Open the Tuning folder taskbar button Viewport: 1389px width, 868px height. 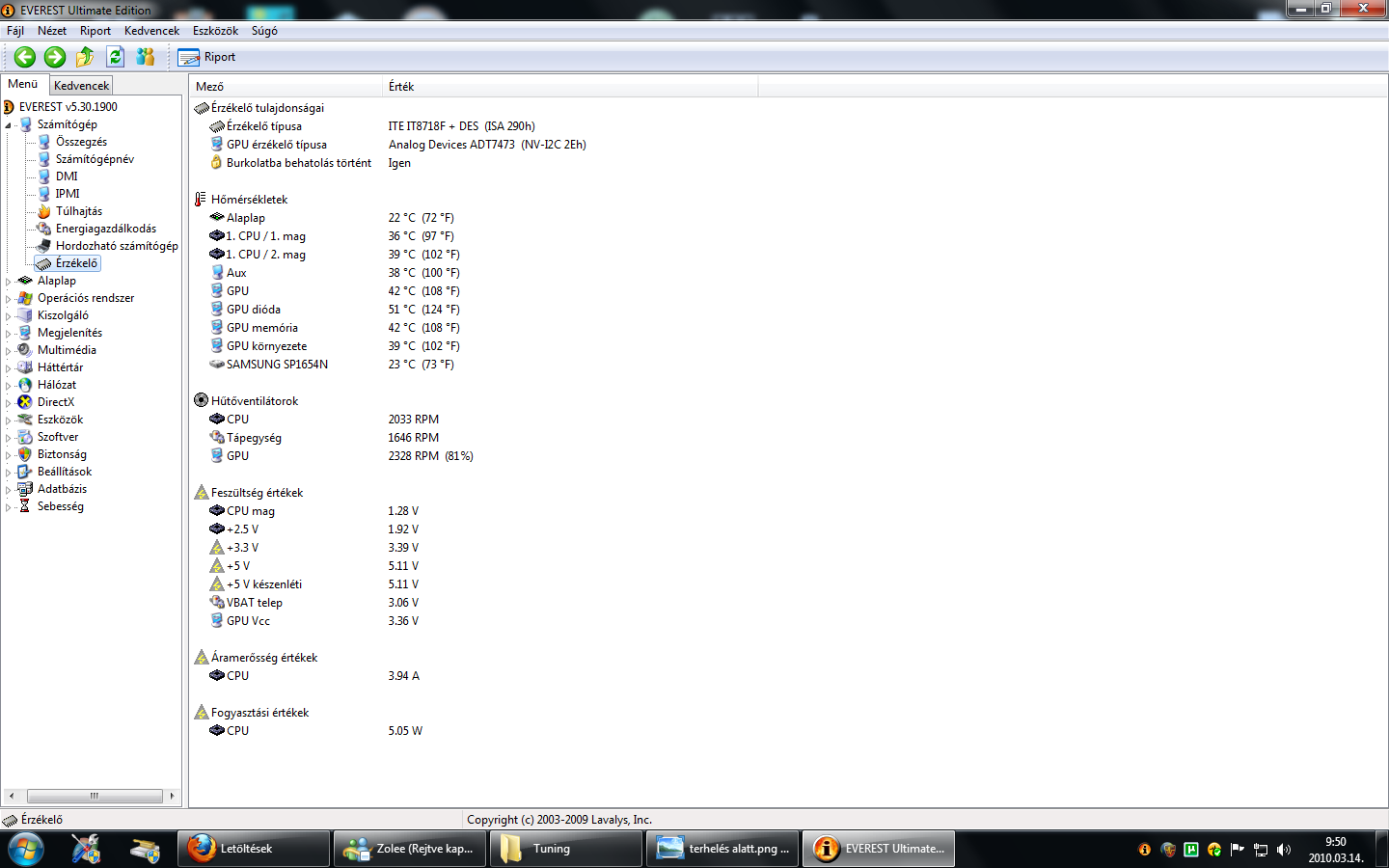click(566, 849)
